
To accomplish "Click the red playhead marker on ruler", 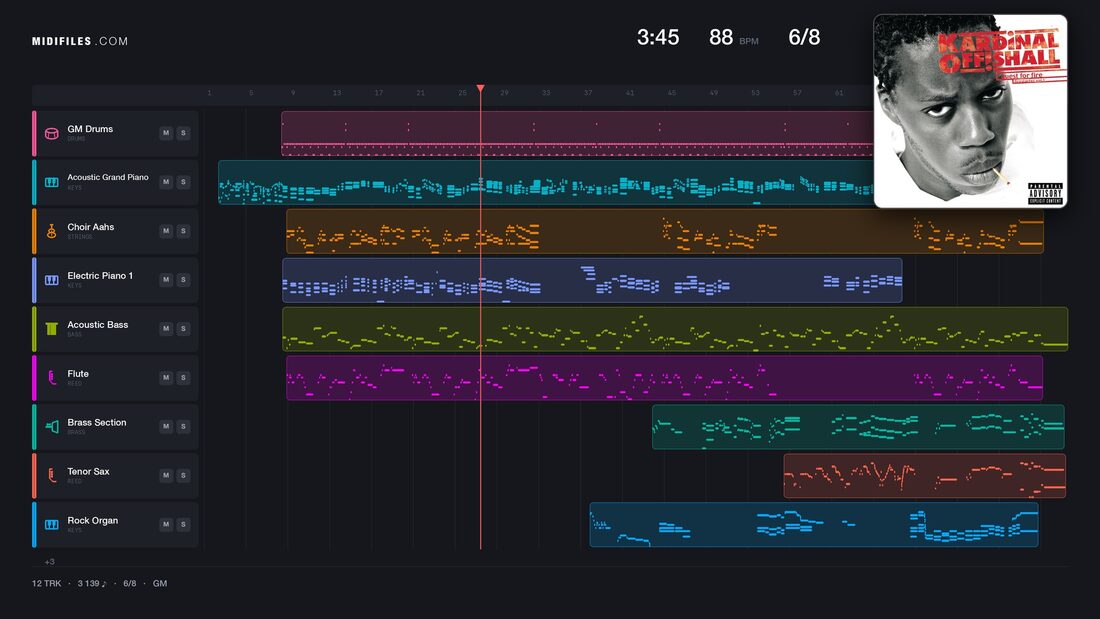I will tap(481, 88).
